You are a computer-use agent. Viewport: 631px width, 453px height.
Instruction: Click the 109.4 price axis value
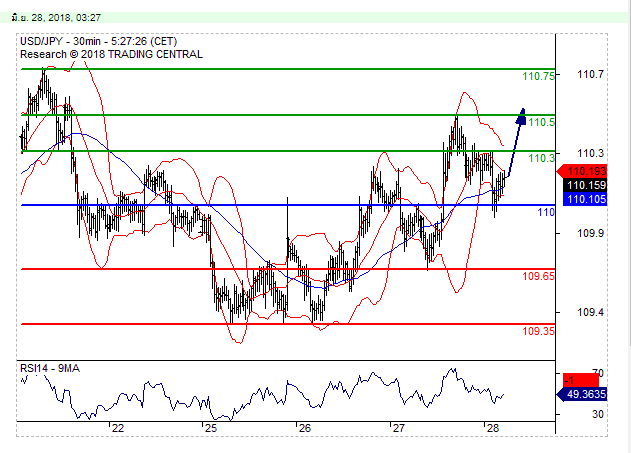[x=590, y=312]
